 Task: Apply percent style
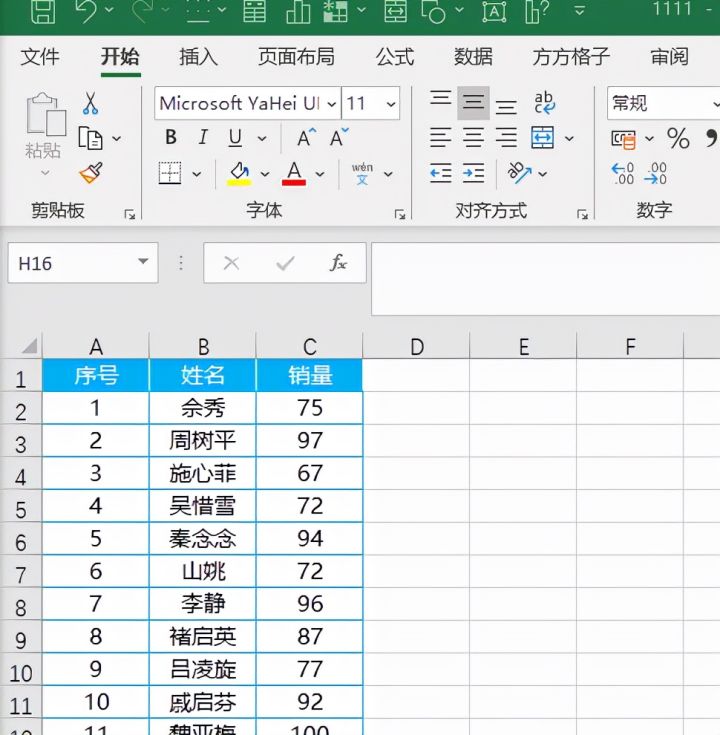pyautogui.click(x=678, y=138)
